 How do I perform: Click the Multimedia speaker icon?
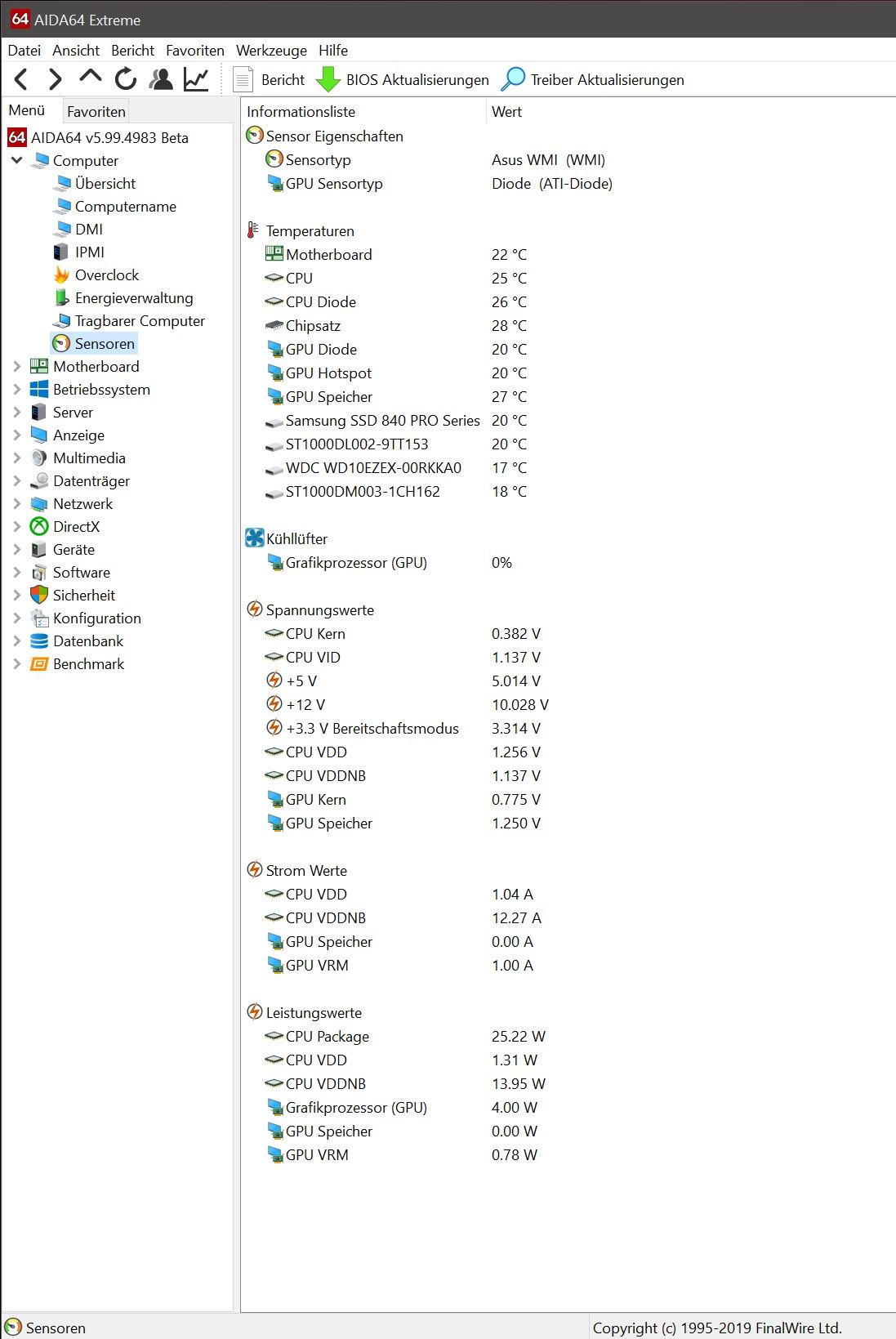pos(39,458)
